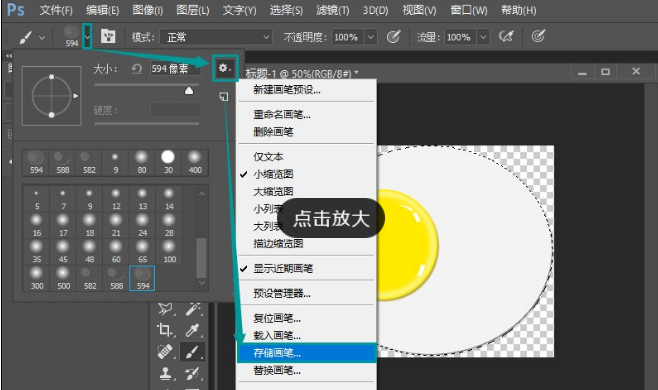Create new preset from this brush icon
Viewport: 658px width, 390px height.
(x=224, y=97)
